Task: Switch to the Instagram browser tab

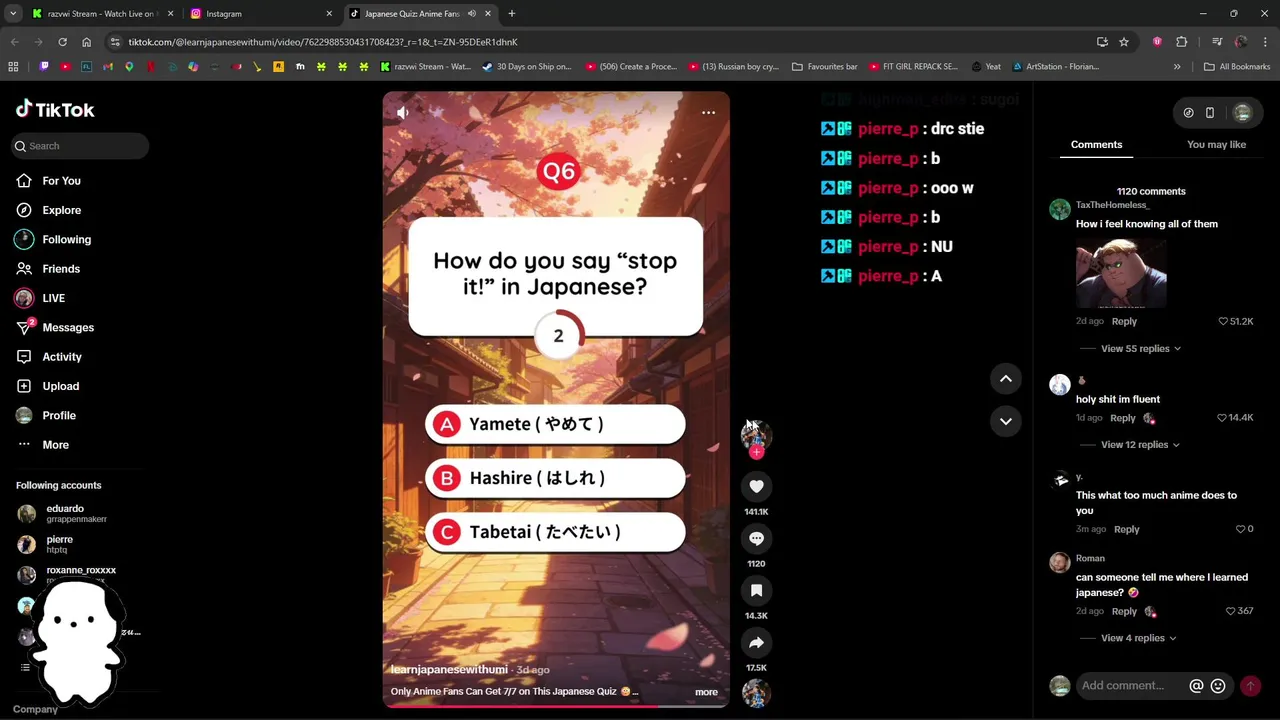Action: point(263,14)
